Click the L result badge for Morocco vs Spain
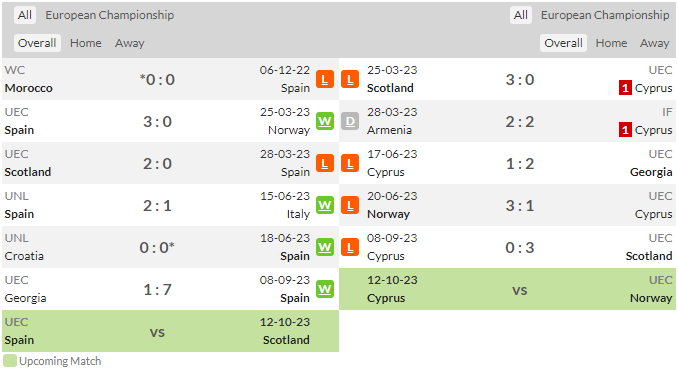 [325, 80]
